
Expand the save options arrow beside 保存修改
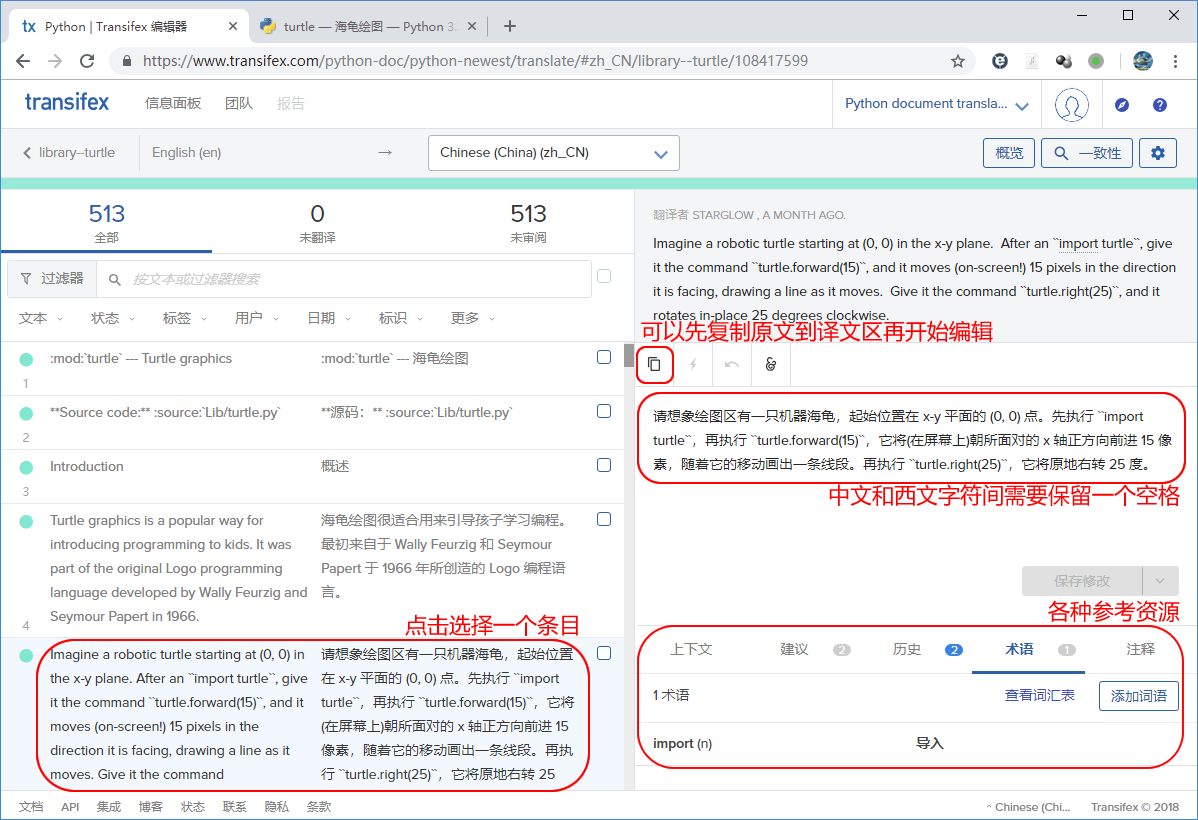[x=1160, y=581]
